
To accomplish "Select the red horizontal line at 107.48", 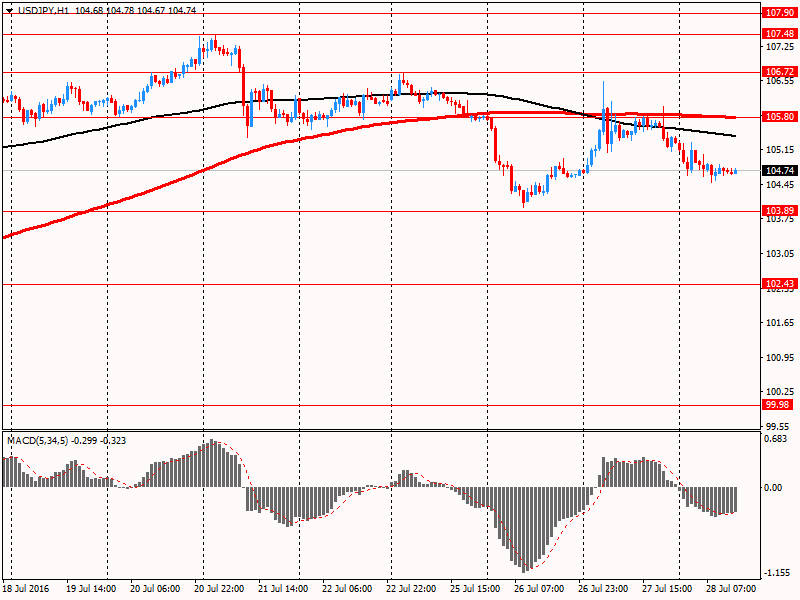I will click(382, 35).
